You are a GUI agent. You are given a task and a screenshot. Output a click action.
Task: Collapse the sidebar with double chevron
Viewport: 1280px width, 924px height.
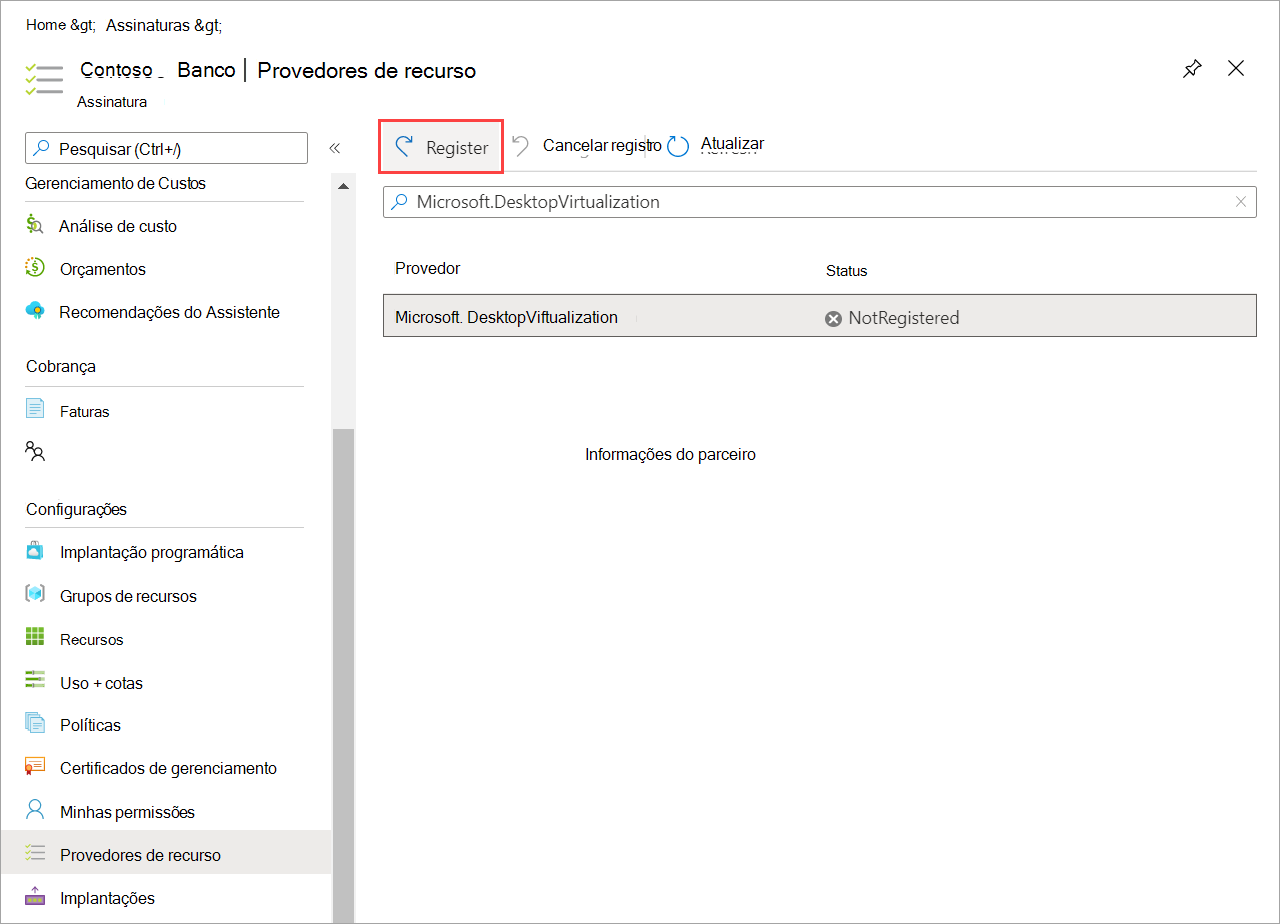(335, 148)
